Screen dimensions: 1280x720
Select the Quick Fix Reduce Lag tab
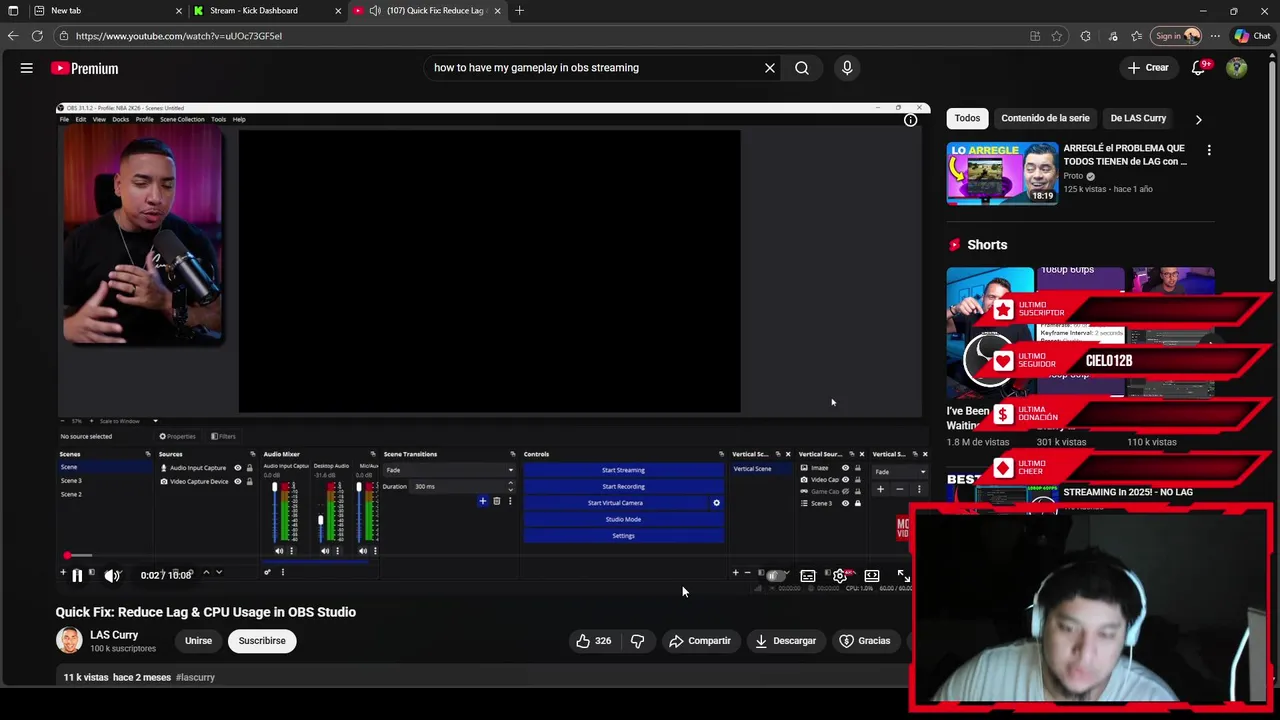(x=425, y=11)
